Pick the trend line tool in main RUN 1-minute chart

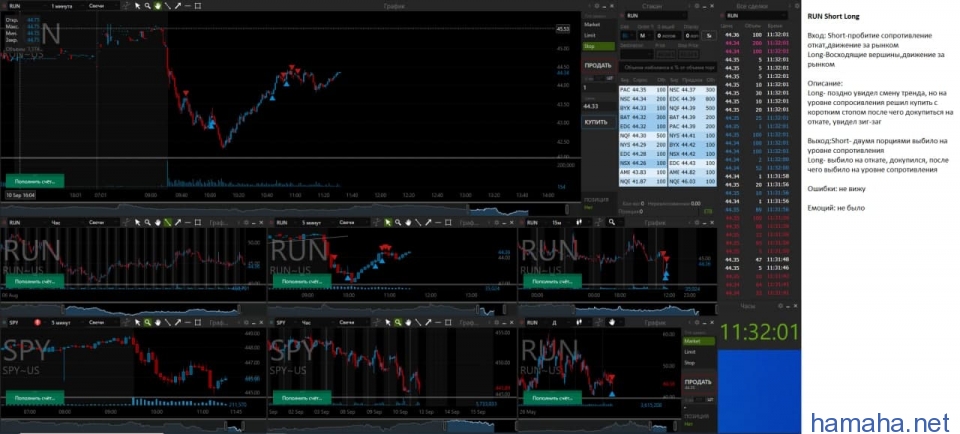[x=167, y=6]
